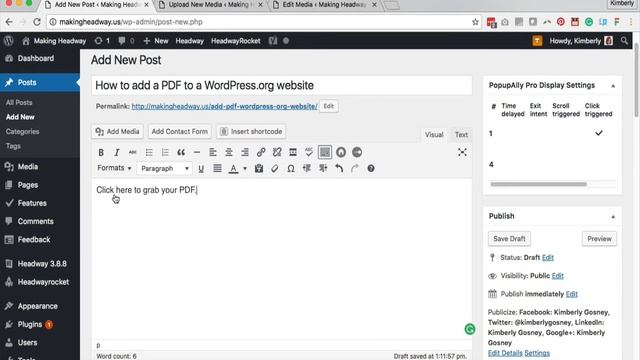The image size is (640, 360).
Task: Redo the last edit
Action: pyautogui.click(x=355, y=169)
